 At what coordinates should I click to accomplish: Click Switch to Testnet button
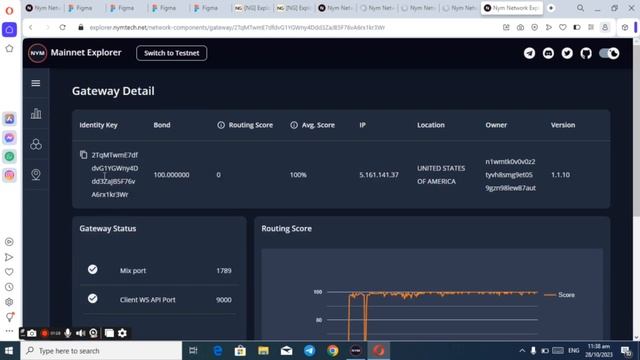point(171,53)
